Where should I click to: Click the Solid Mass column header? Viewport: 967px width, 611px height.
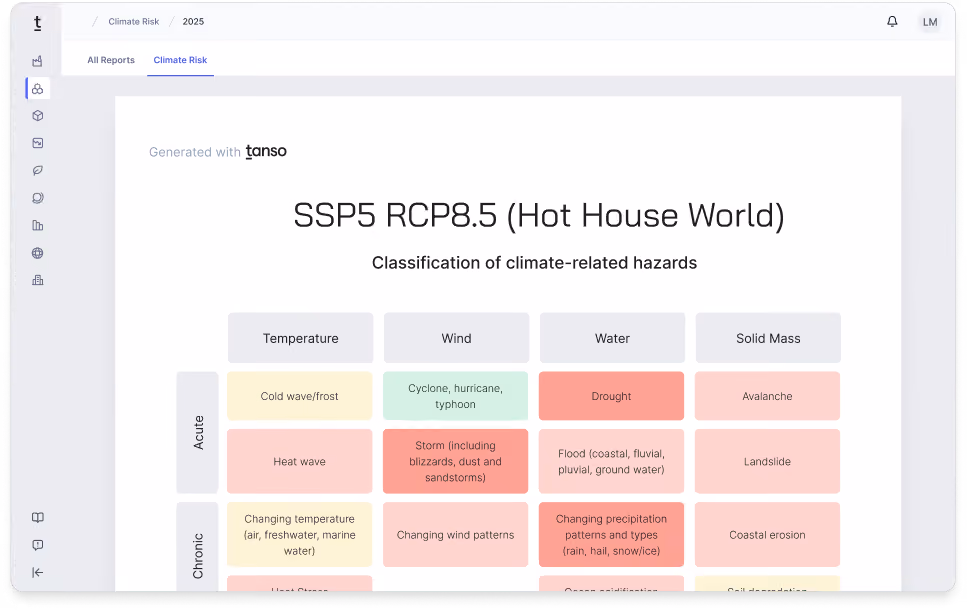[x=768, y=338]
